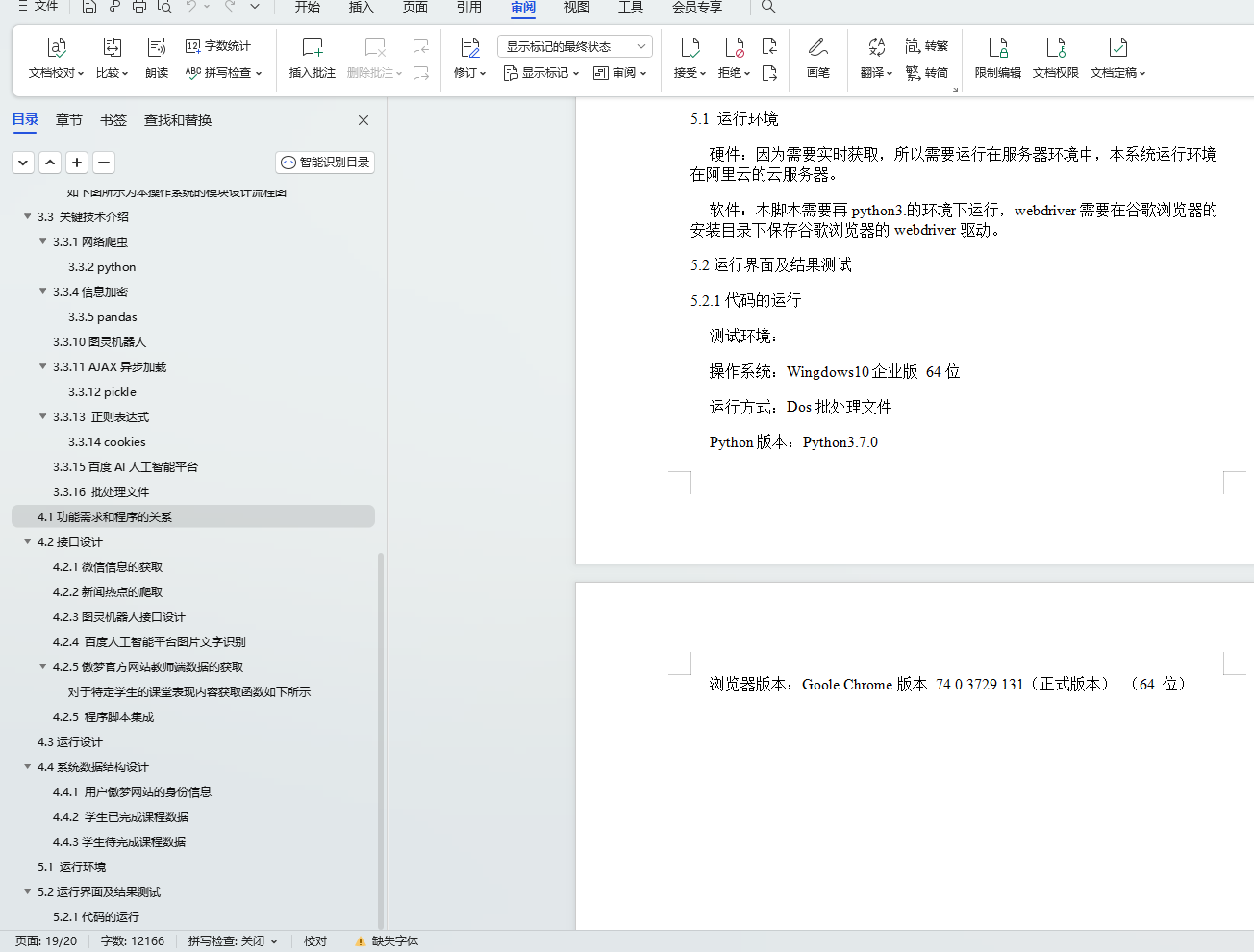Select outline item 4.1 功能需求和程序的关系
Image resolution: width=1254 pixels, height=952 pixels.
tap(193, 516)
